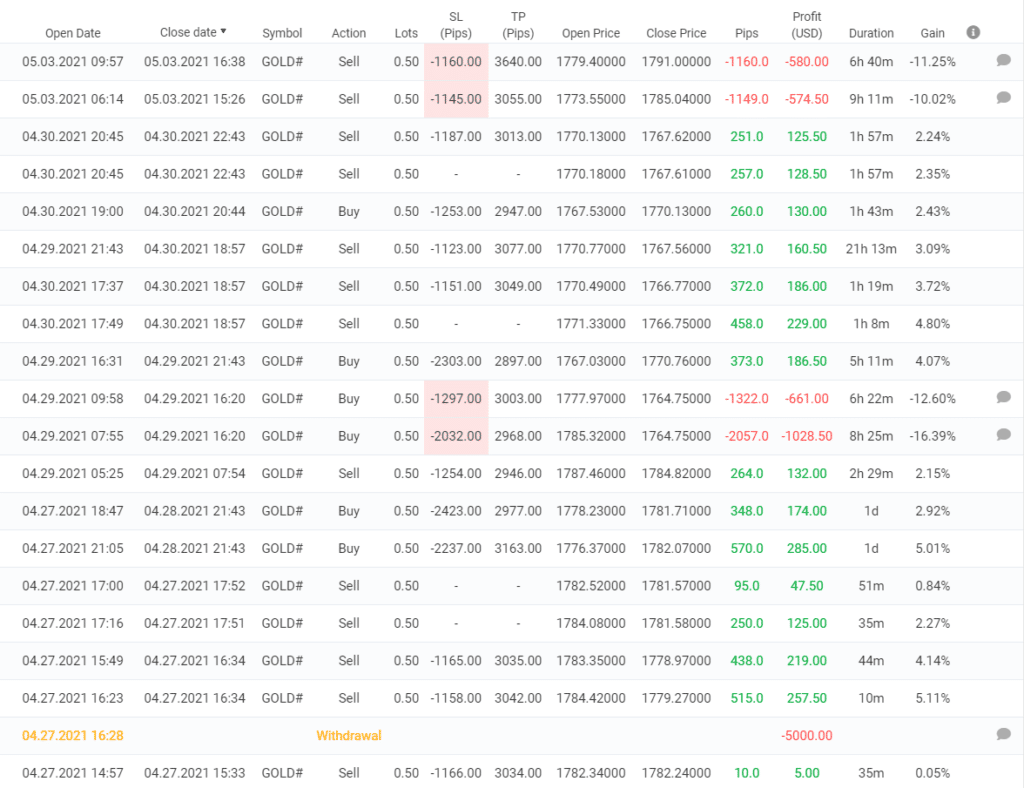Select GOLD# symbol in the top row
This screenshot has width=1024, height=788.
(282, 62)
